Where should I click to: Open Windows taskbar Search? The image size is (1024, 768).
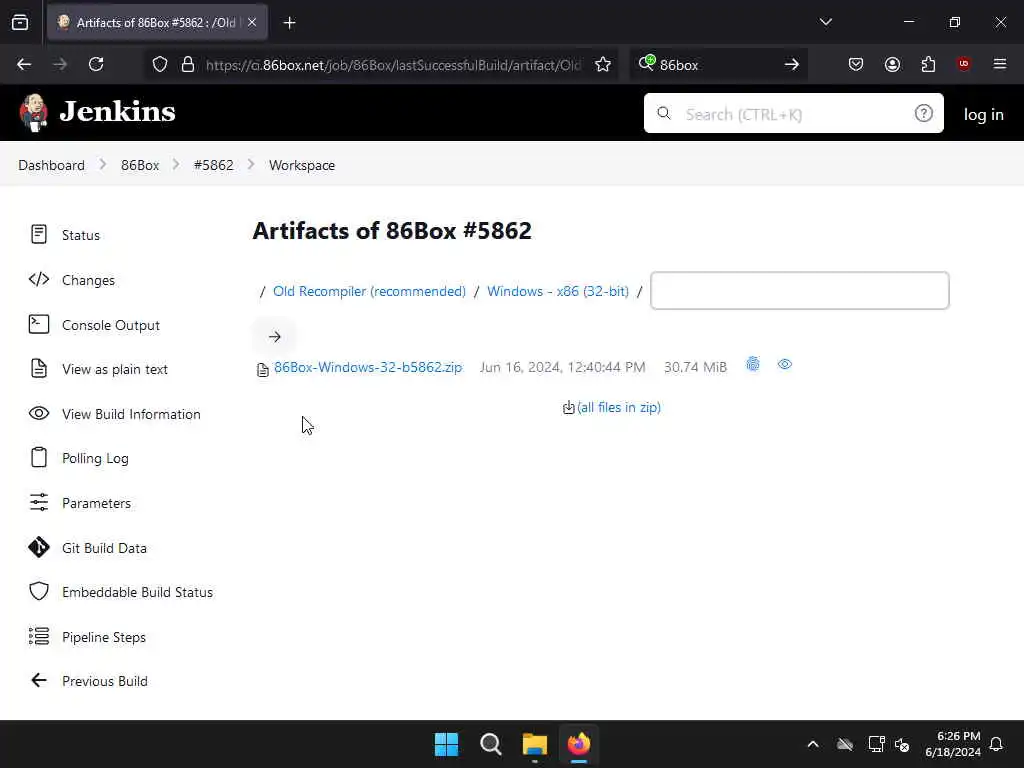[x=490, y=744]
